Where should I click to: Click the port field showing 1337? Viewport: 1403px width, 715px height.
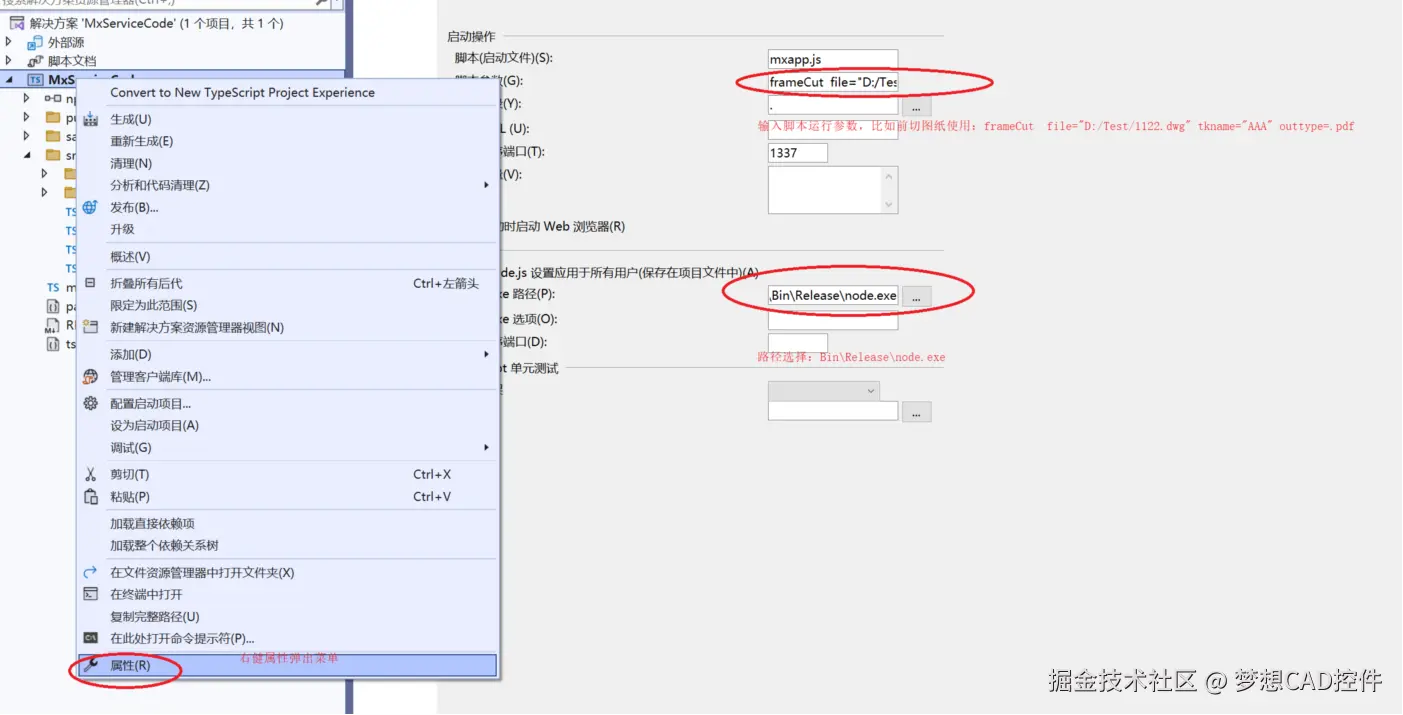[798, 153]
